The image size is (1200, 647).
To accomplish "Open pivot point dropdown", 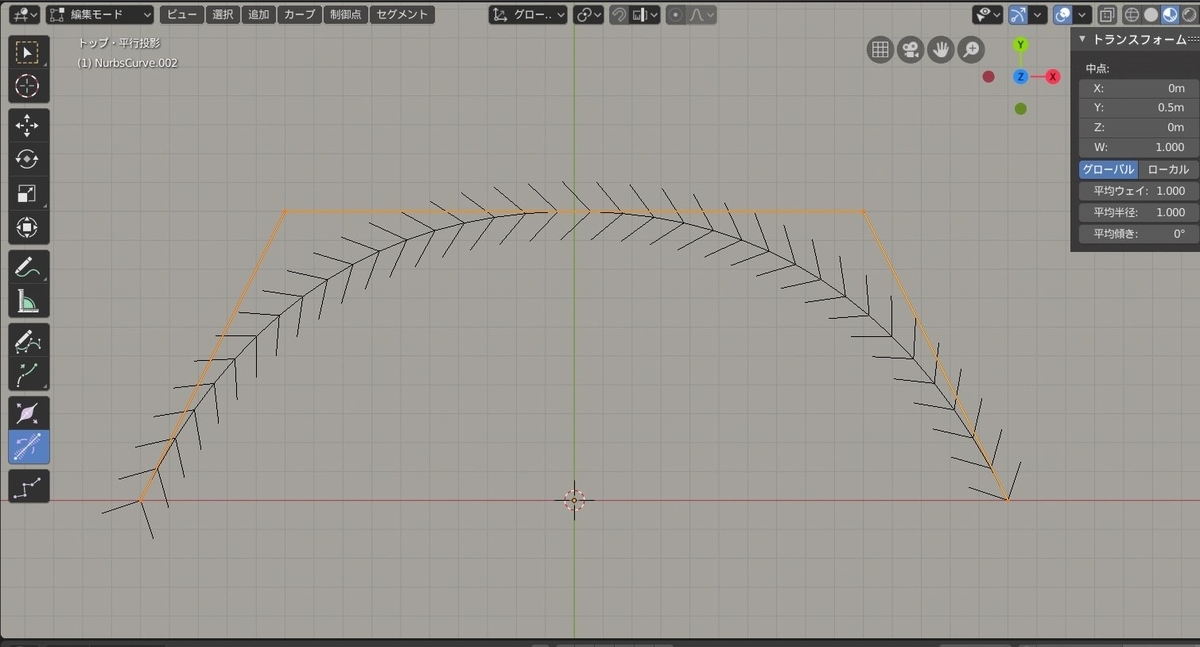I will tap(589, 15).
